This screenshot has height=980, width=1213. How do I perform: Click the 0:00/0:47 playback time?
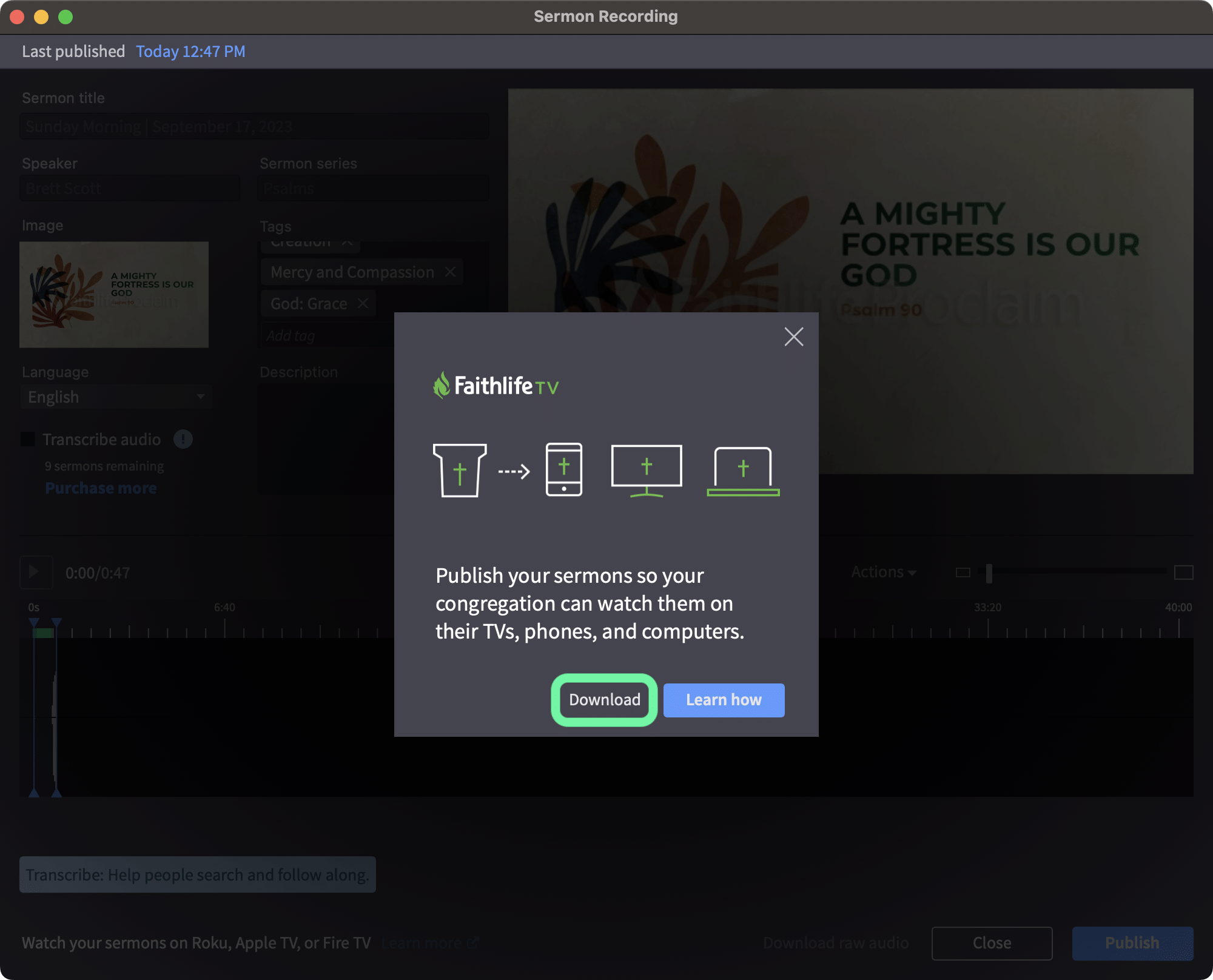point(98,573)
